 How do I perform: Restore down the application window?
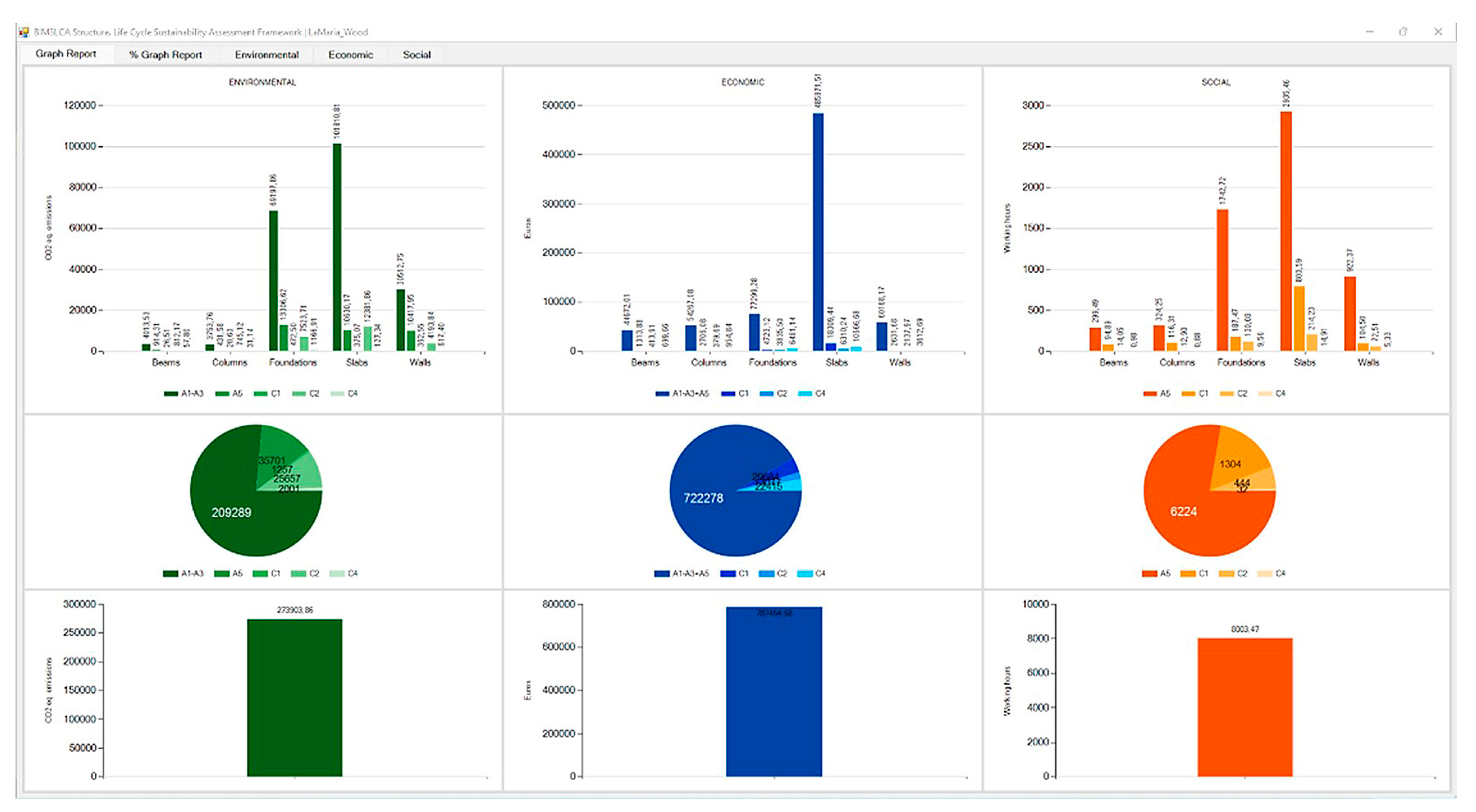(1403, 32)
